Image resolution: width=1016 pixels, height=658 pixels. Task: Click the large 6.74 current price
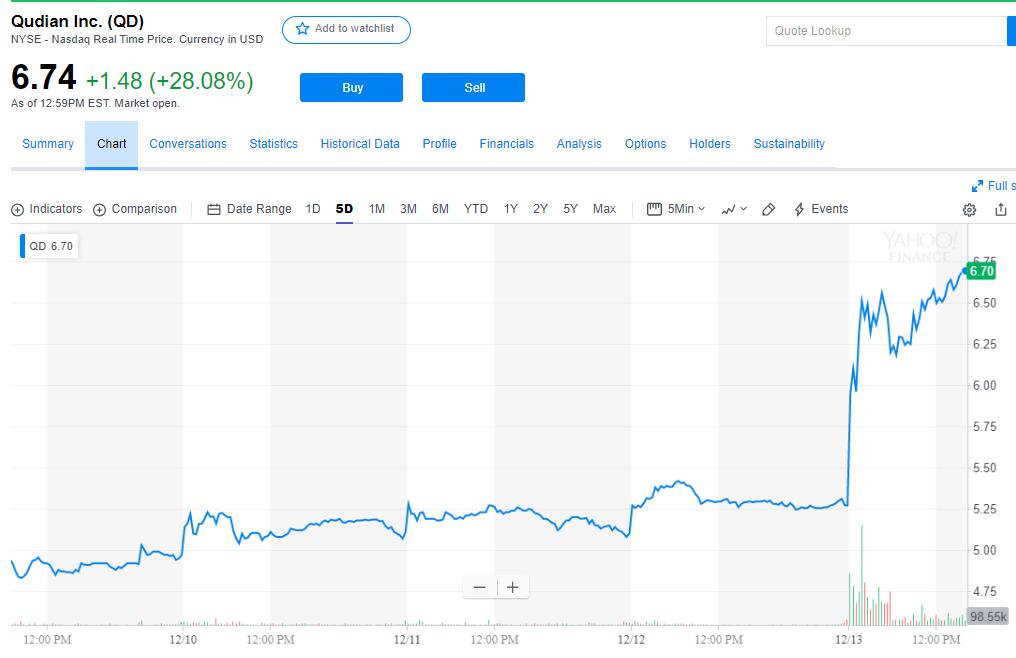click(43, 78)
